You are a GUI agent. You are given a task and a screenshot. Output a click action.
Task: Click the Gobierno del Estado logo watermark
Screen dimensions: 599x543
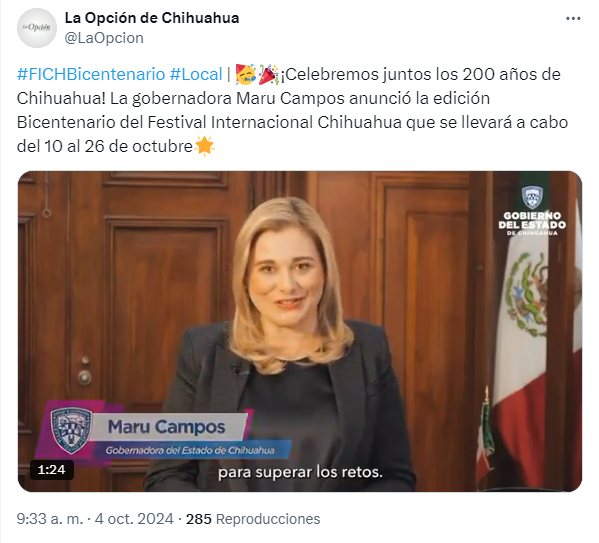pyautogui.click(x=532, y=211)
